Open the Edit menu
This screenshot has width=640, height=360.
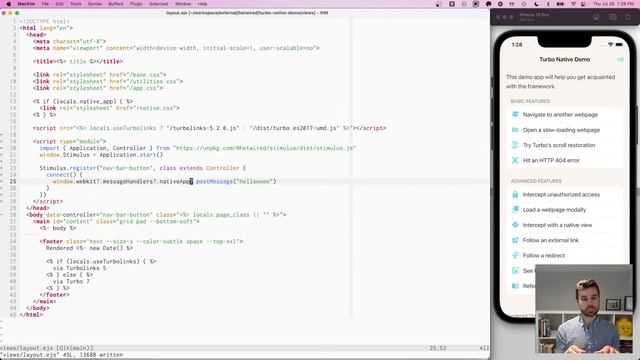coord(60,4)
